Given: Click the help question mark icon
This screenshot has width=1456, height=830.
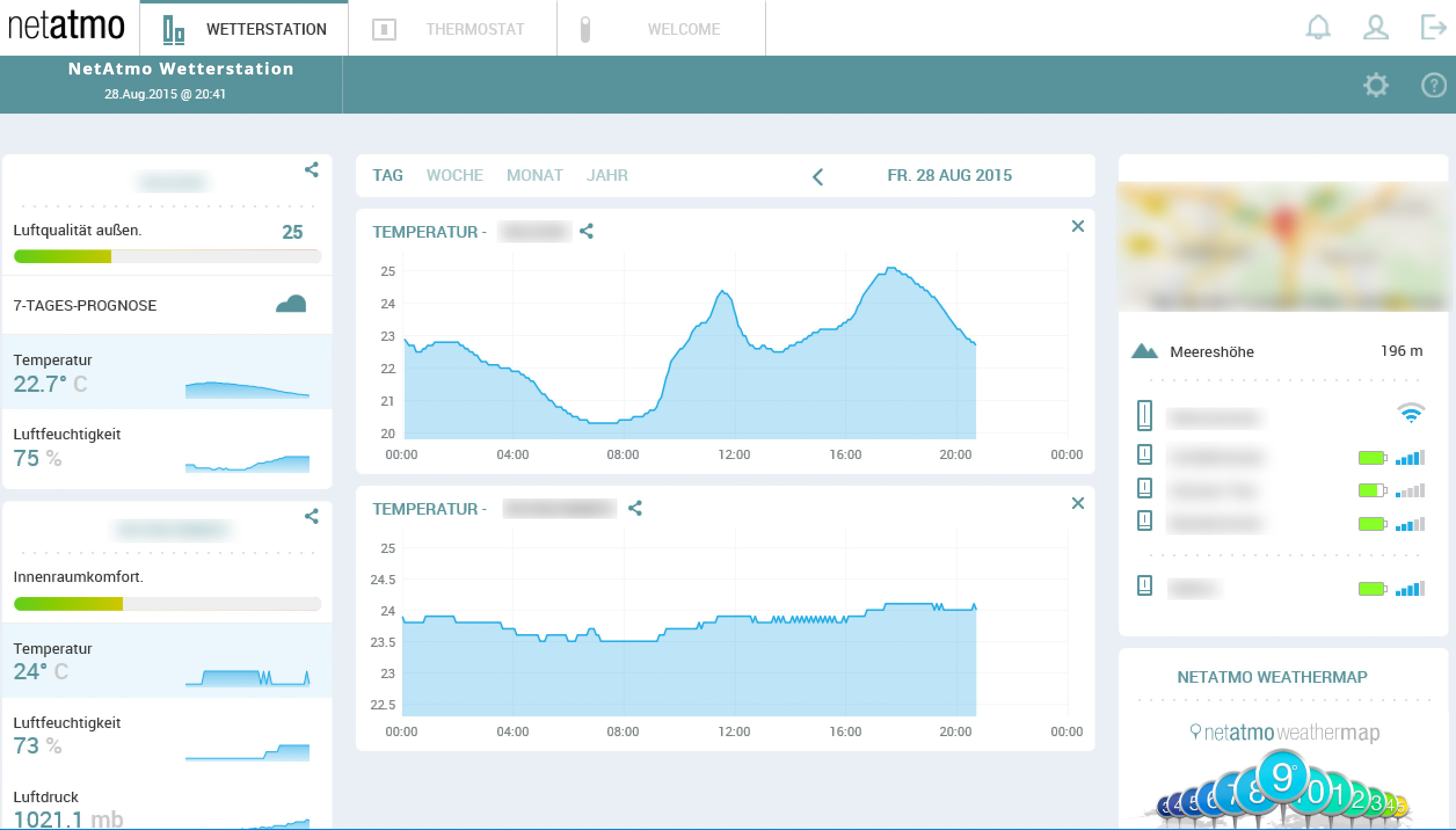Looking at the screenshot, I should tap(1433, 86).
